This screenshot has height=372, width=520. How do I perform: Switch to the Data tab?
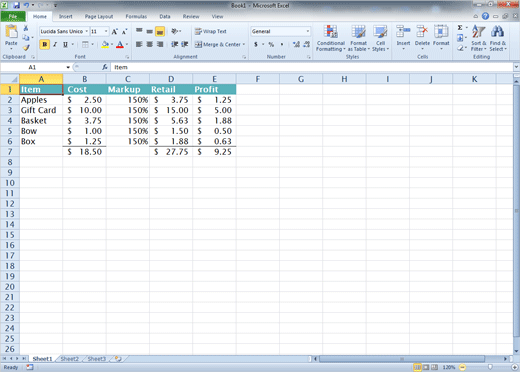click(x=165, y=16)
